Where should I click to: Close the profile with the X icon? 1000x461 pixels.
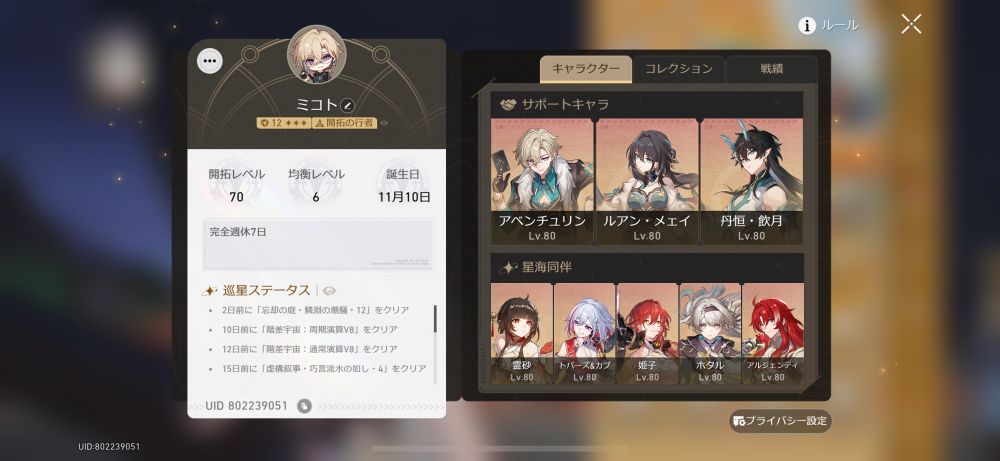pyautogui.click(x=911, y=24)
